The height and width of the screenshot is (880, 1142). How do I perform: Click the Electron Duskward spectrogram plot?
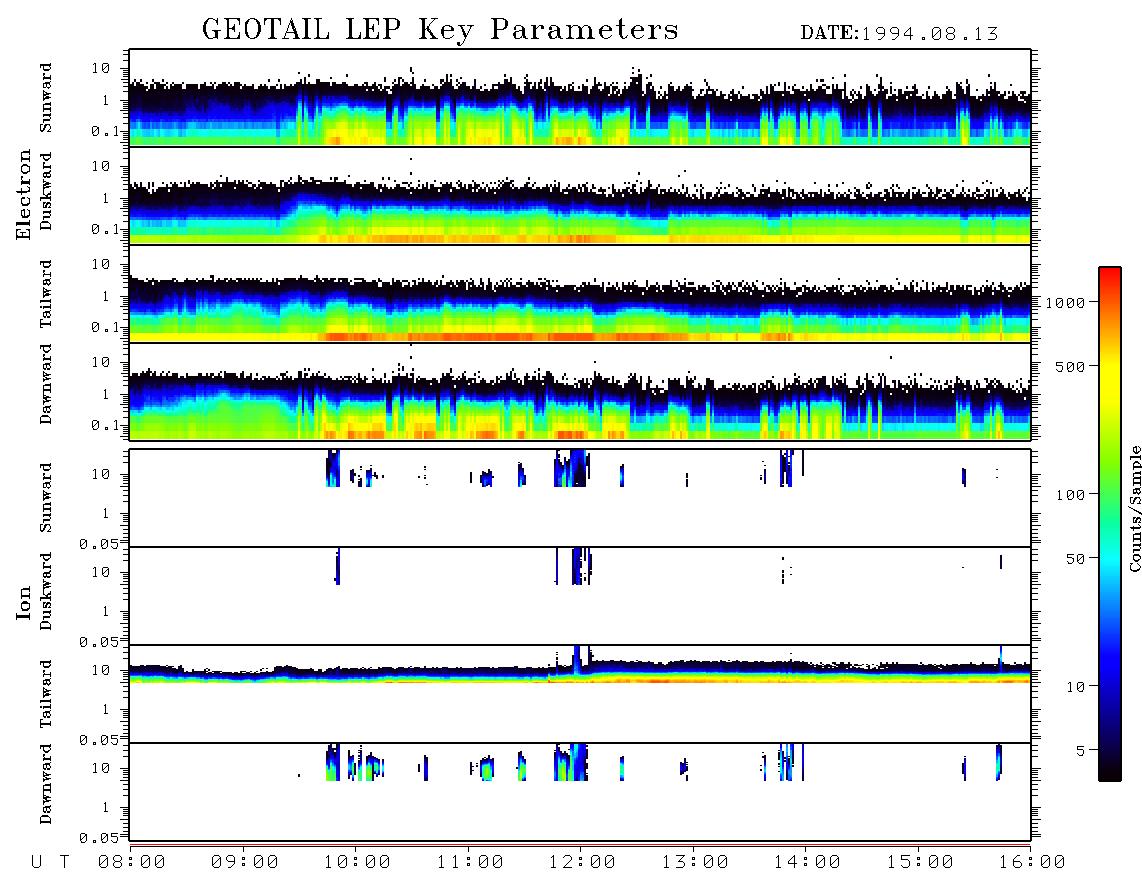(x=580, y=196)
